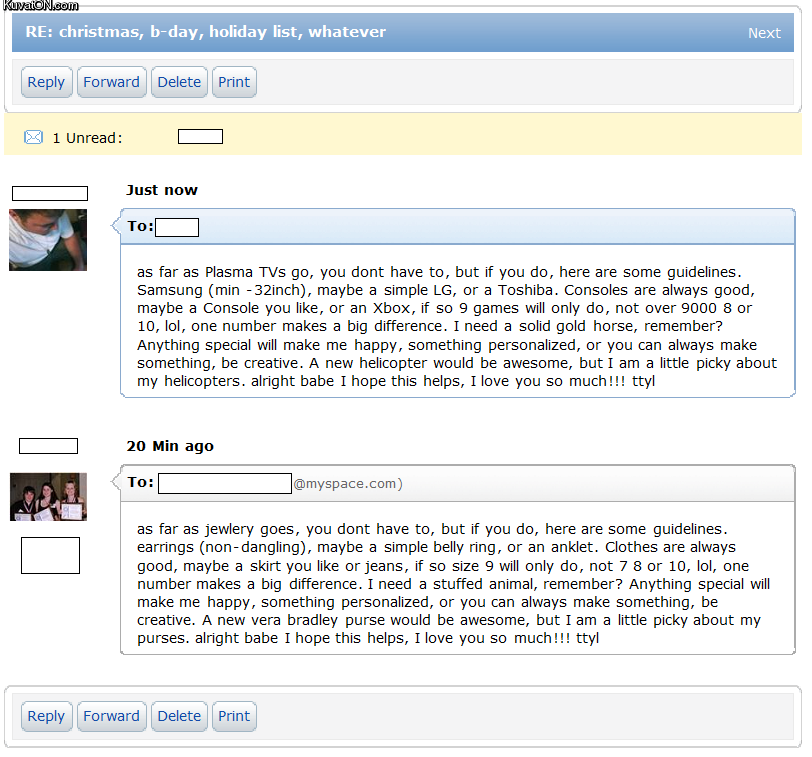Open the 1 Unread notification text
The height and width of the screenshot is (757, 812).
(87, 138)
